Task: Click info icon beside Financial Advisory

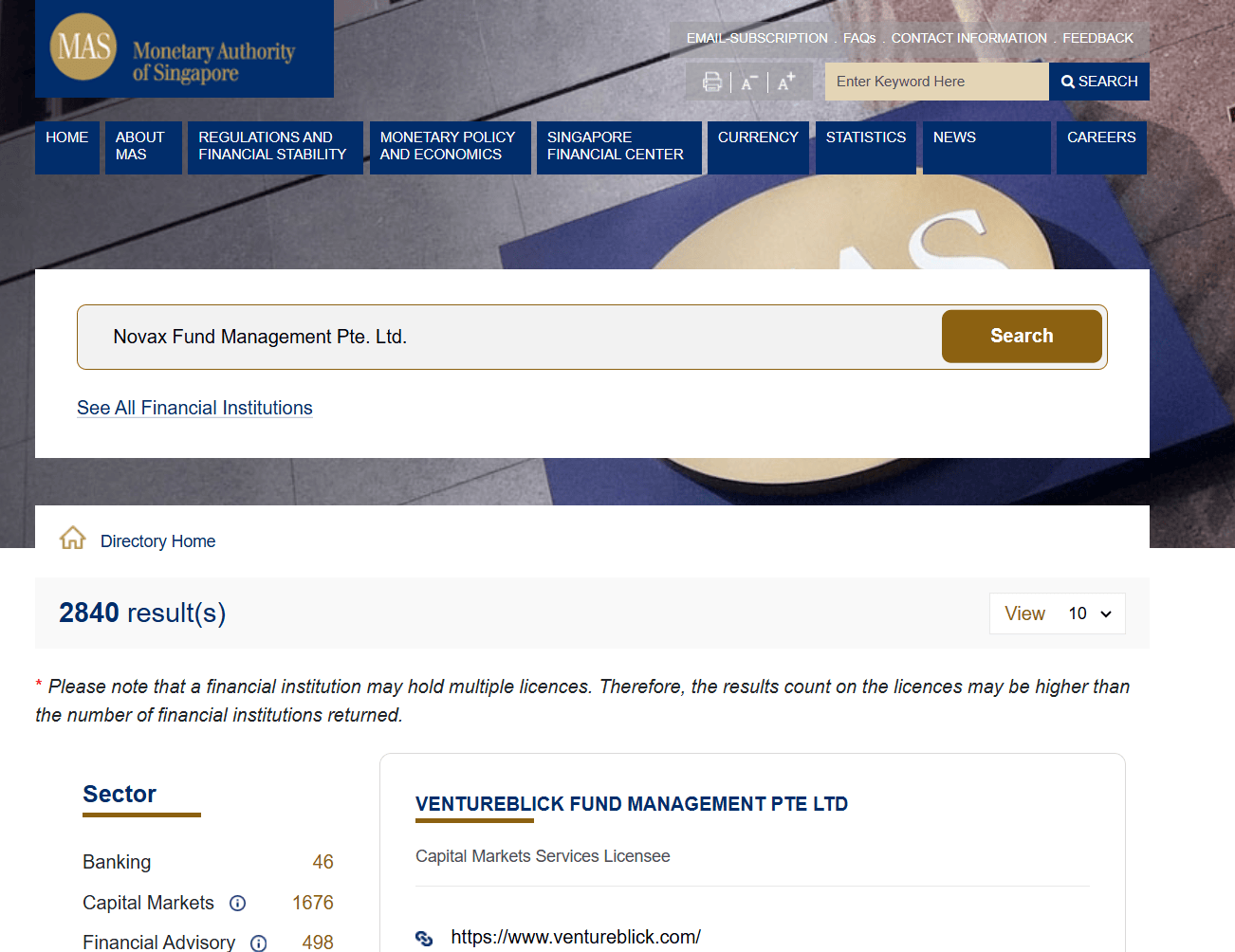Action: coord(258,943)
